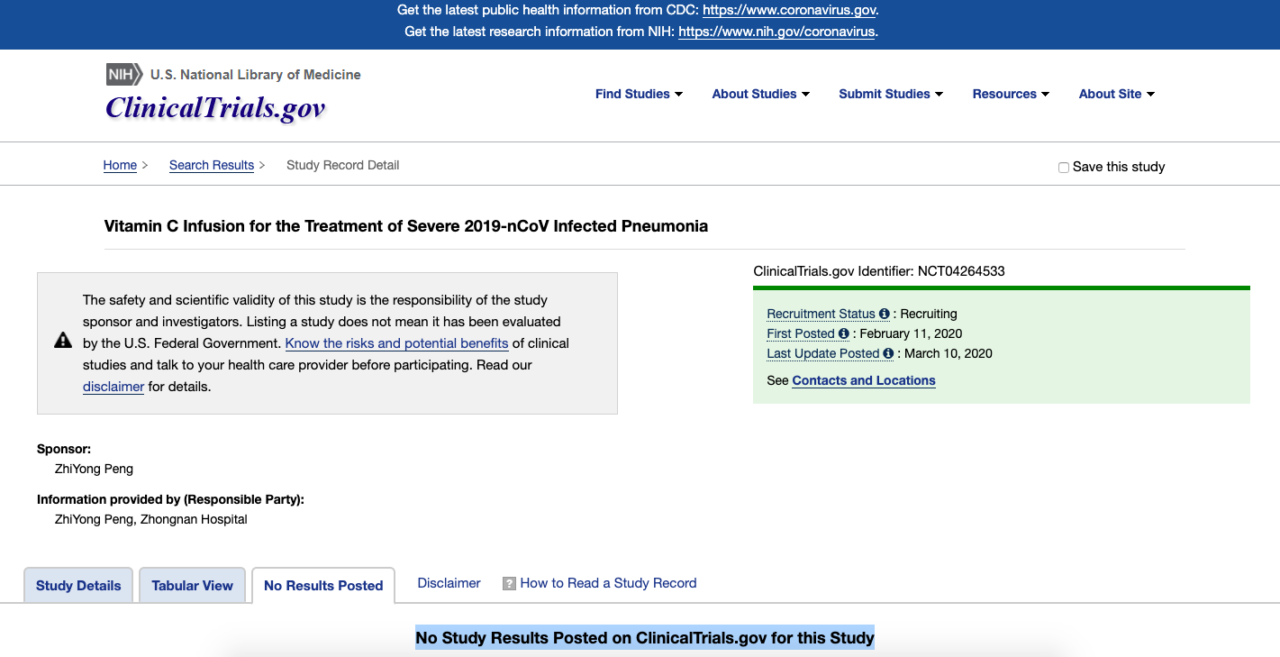The image size is (1280, 657).
Task: Open the ClinicalTrials.gov home logo
Action: pyautogui.click(x=215, y=107)
